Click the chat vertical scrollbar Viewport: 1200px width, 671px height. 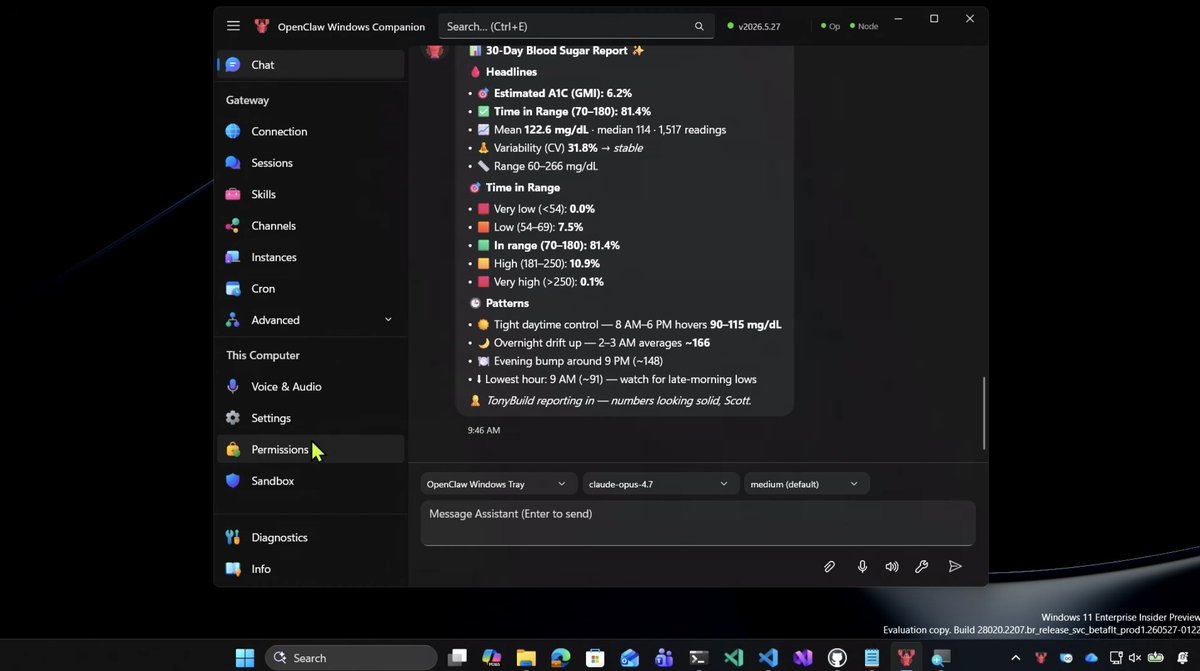pyautogui.click(x=985, y=413)
